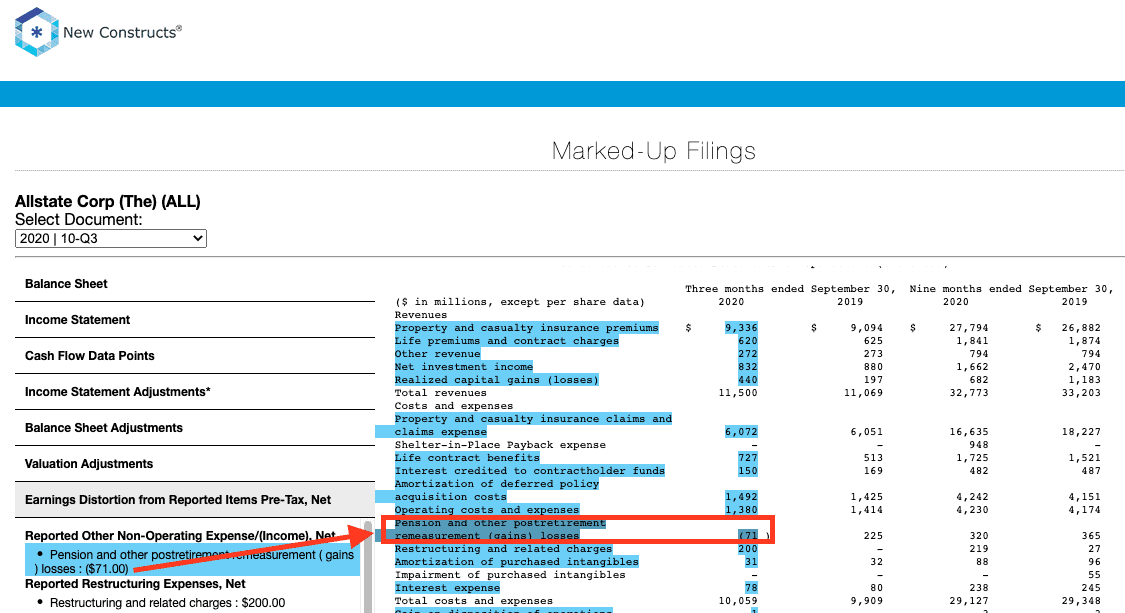Click the highlighted value 1,380
This screenshot has height=613, width=1125.
coord(741,510)
